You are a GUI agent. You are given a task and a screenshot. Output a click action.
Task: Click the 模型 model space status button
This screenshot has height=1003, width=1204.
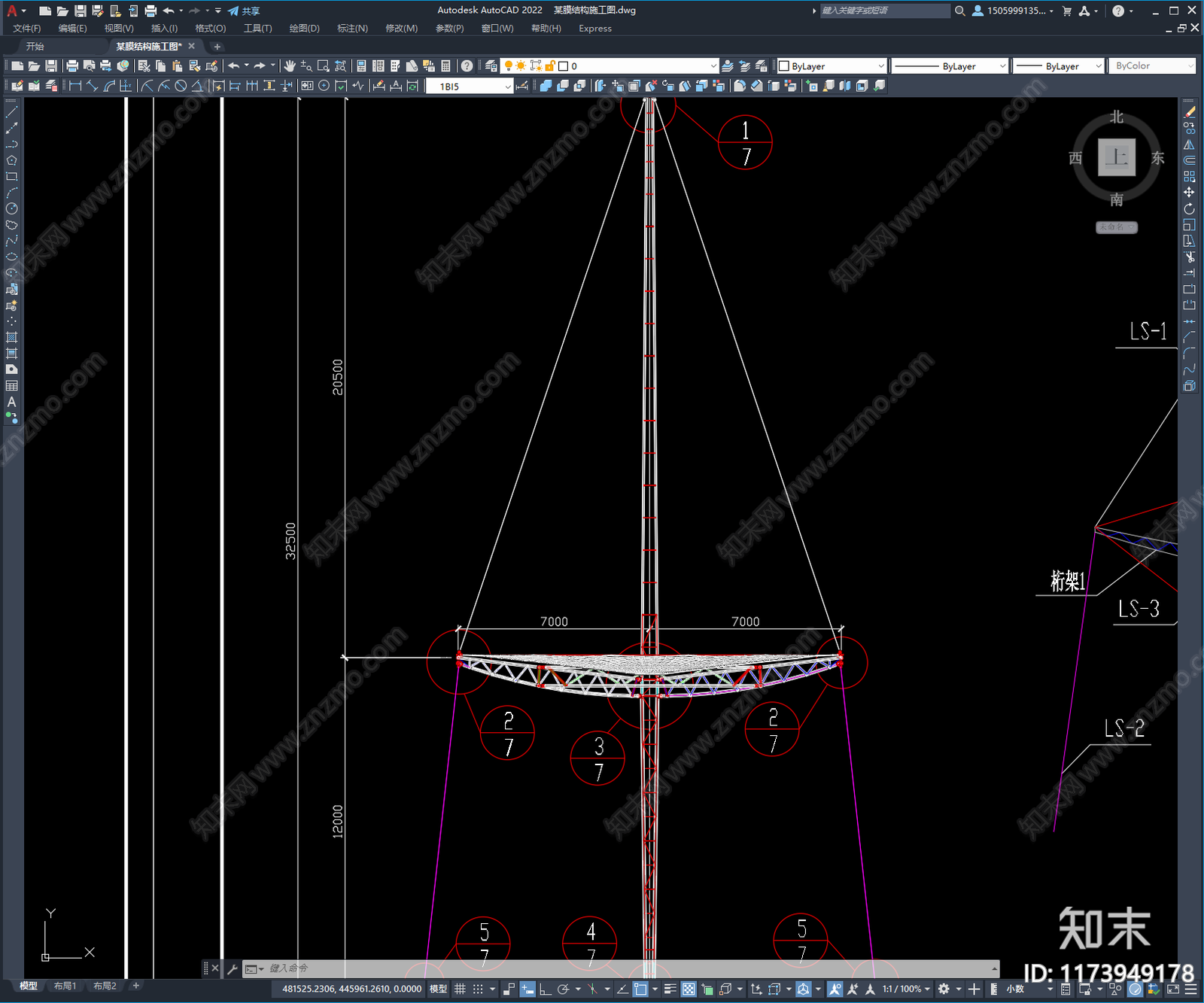click(x=438, y=989)
